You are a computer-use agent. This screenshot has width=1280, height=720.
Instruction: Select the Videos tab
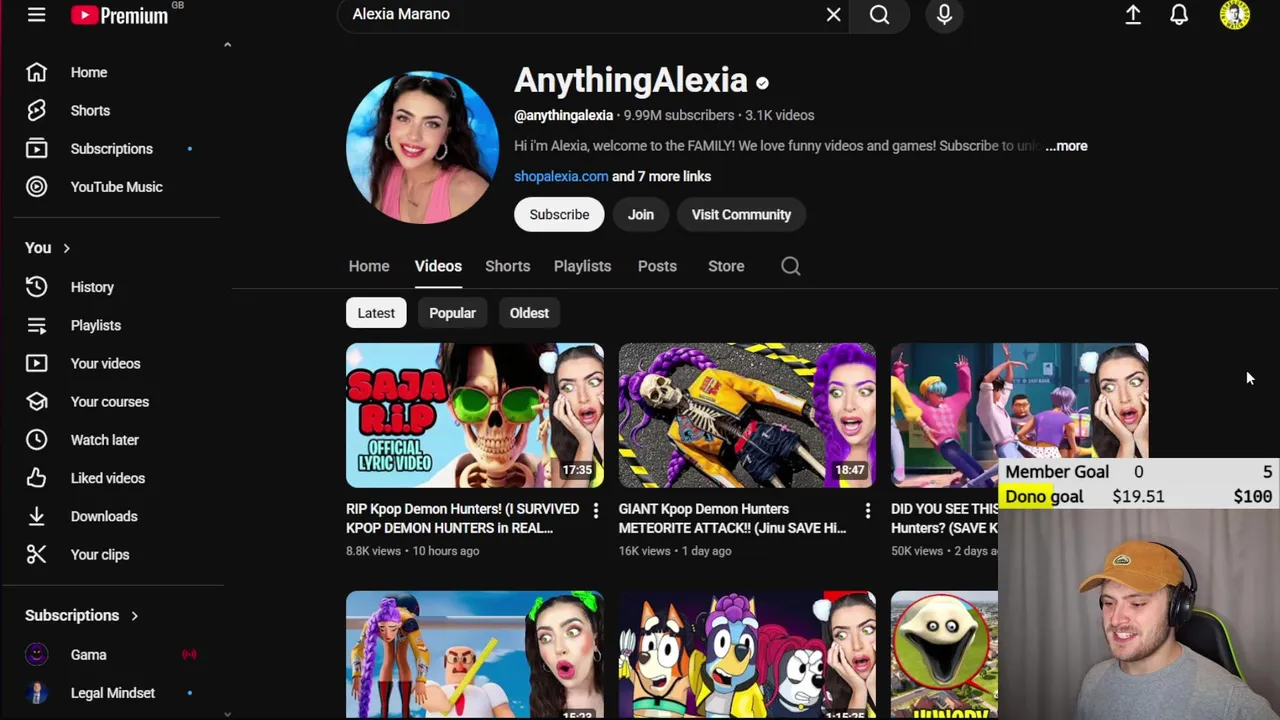tap(438, 266)
